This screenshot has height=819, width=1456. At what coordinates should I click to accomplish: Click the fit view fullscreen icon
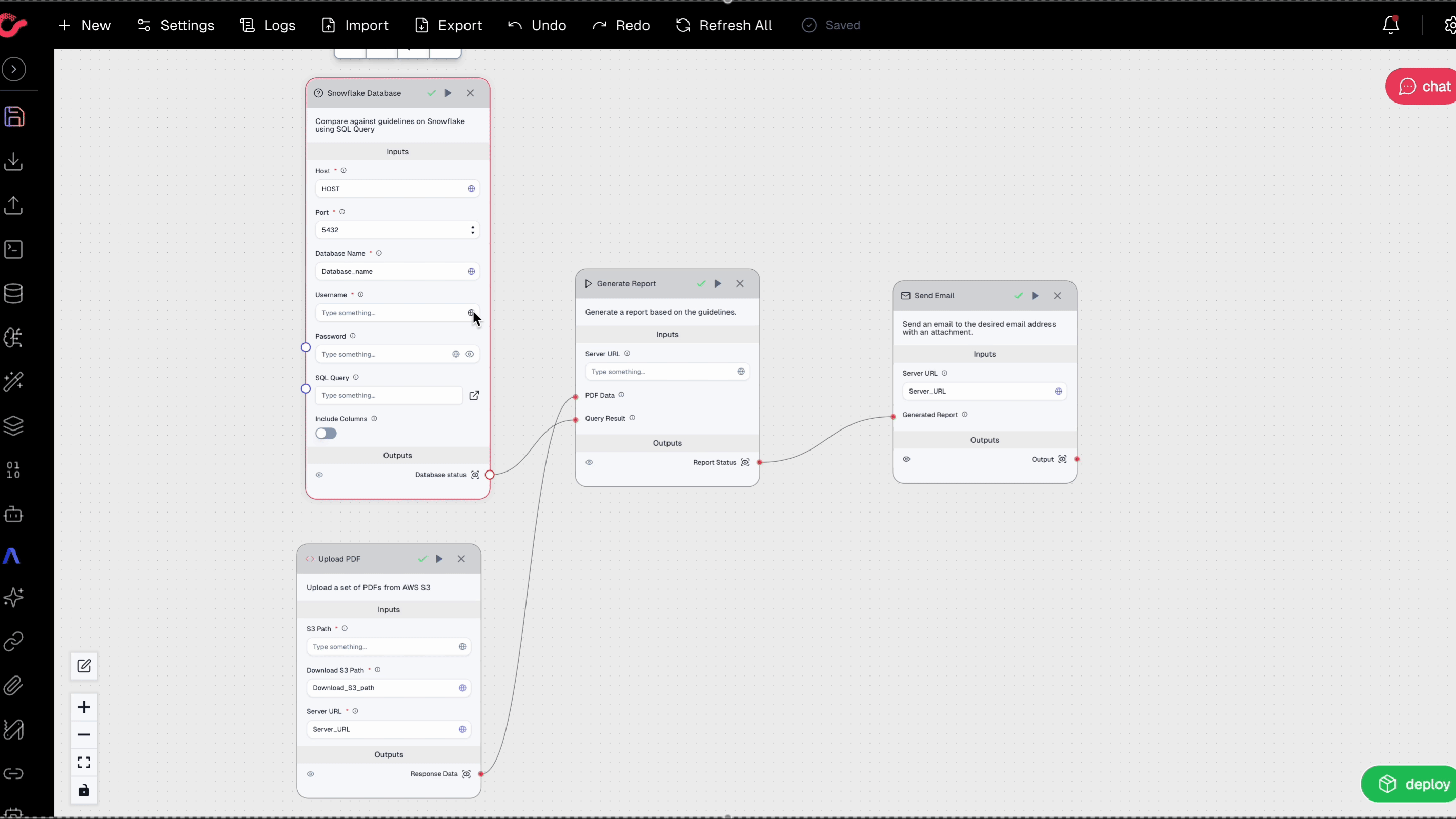coord(84,763)
